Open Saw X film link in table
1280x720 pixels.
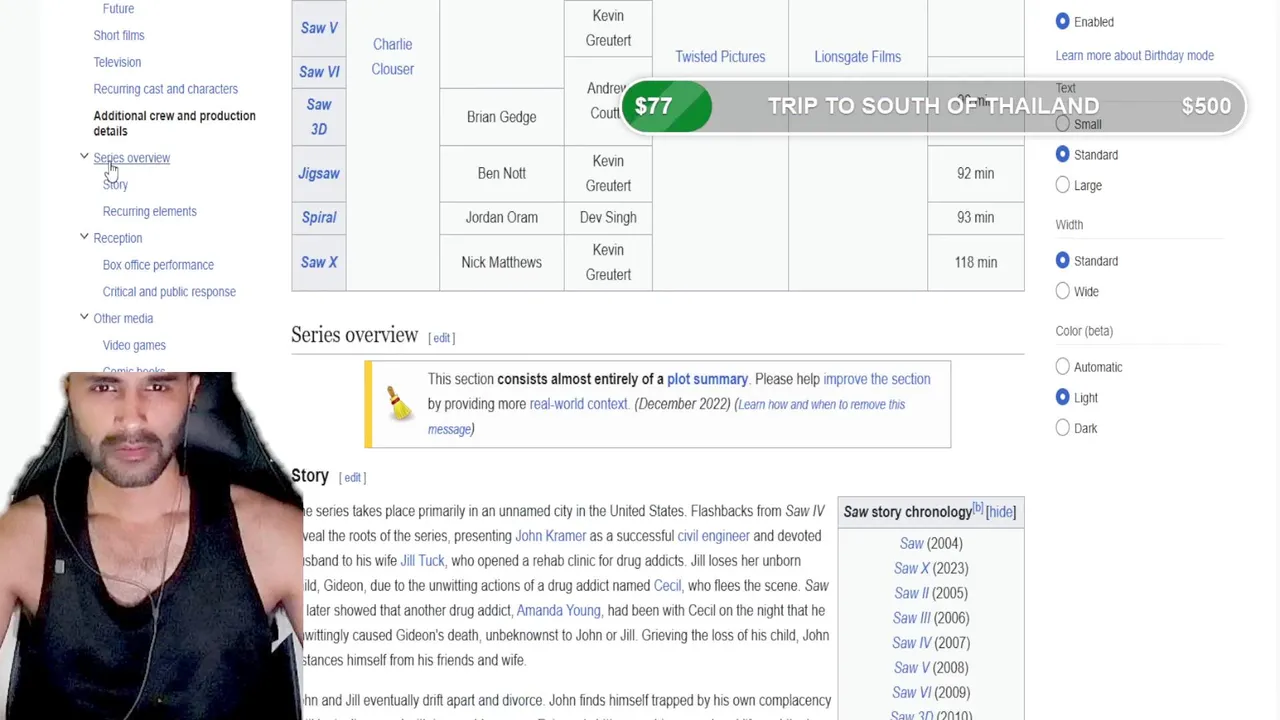point(319,262)
